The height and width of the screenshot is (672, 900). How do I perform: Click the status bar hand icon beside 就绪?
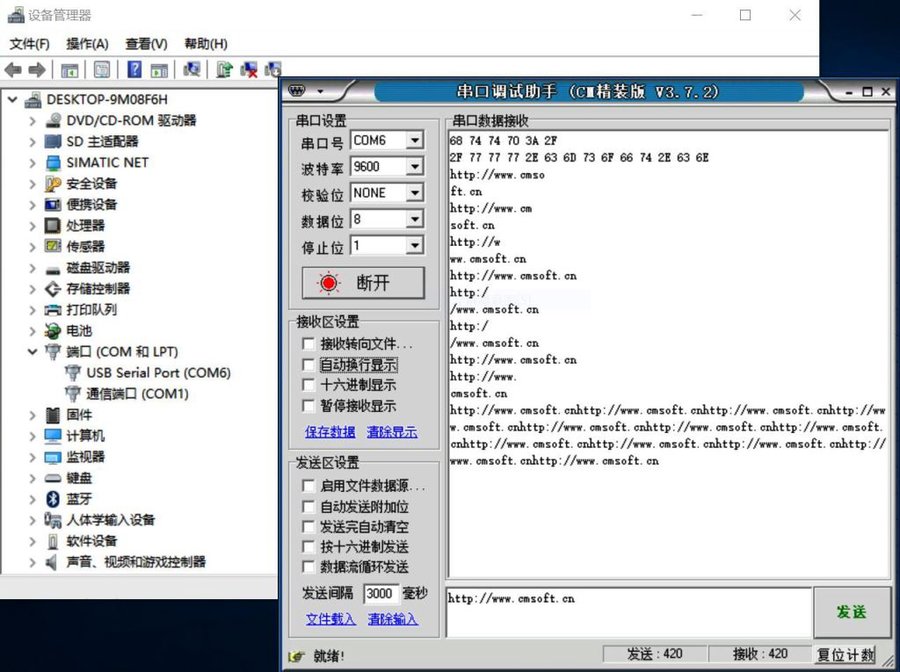pyautogui.click(x=297, y=656)
